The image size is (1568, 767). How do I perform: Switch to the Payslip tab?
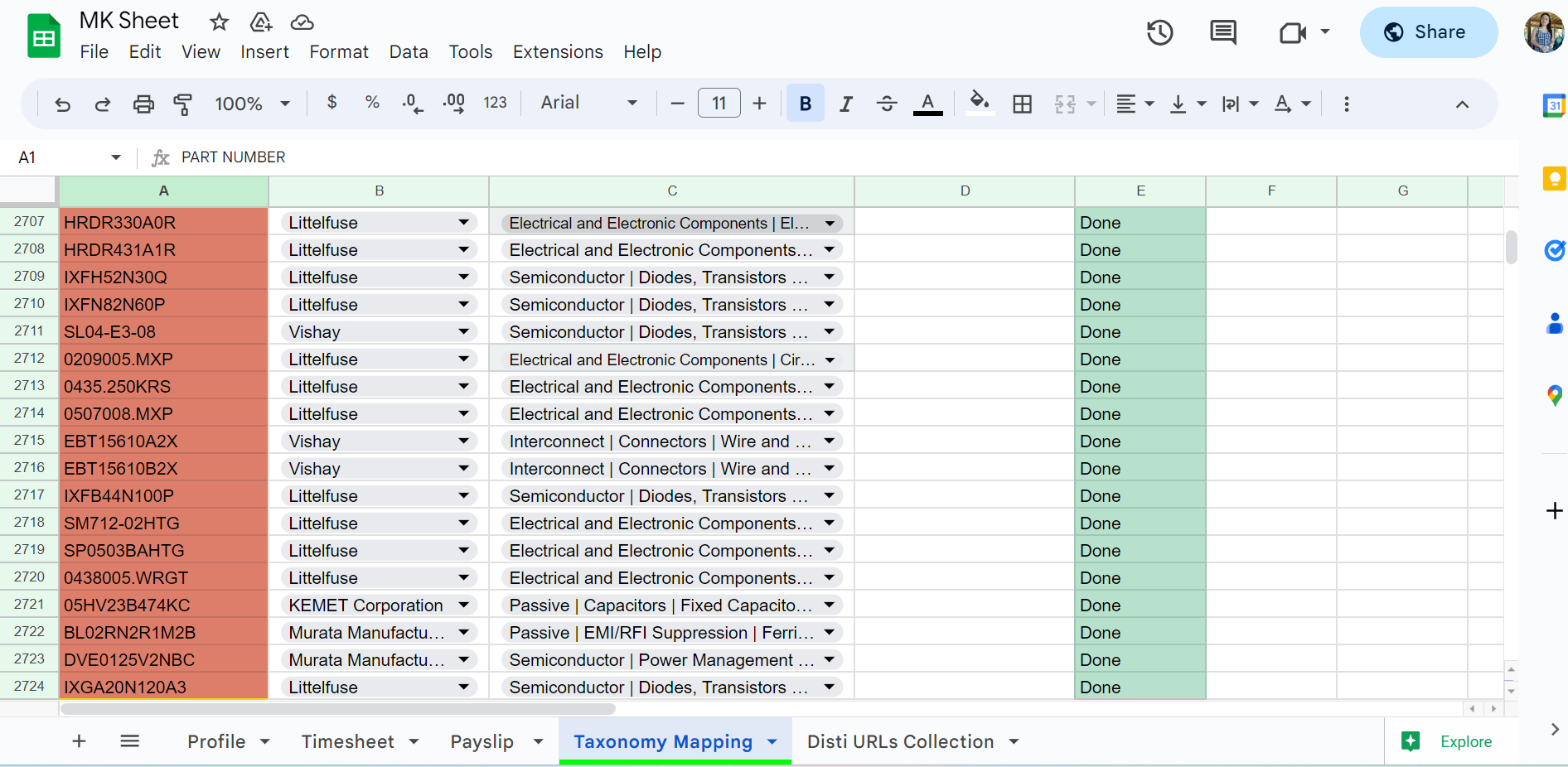click(x=482, y=741)
